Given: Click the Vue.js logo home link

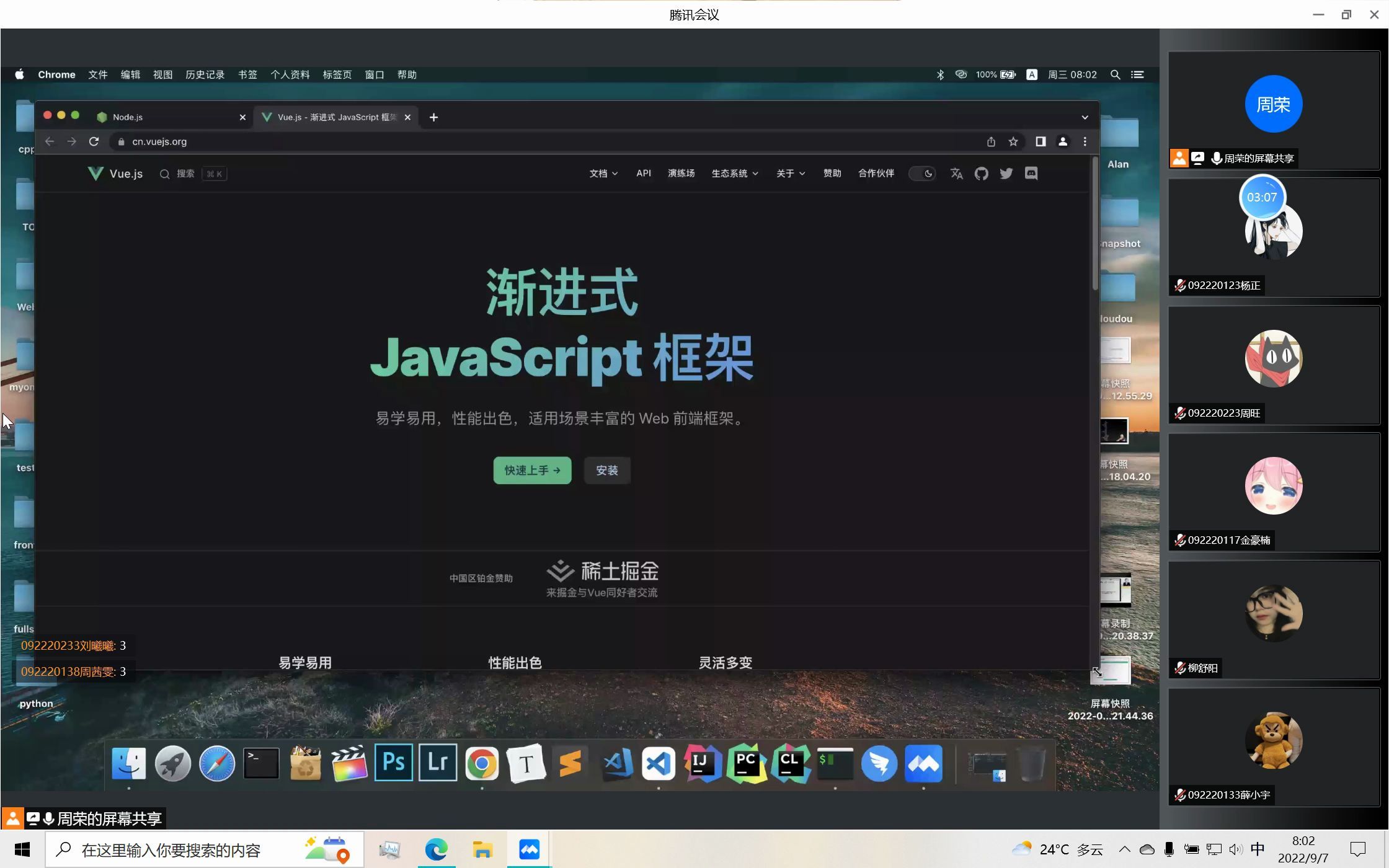Looking at the screenshot, I should (x=115, y=174).
